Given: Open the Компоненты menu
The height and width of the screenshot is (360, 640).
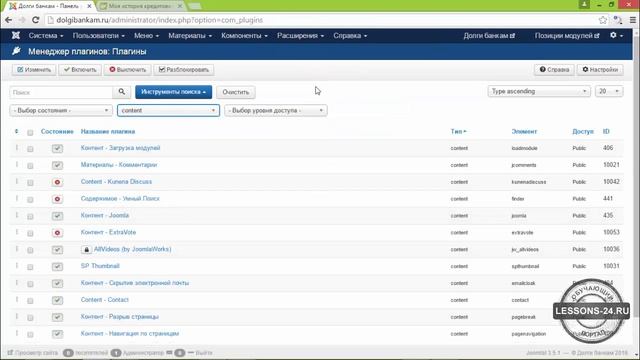Looking at the screenshot, I should tap(244, 36).
